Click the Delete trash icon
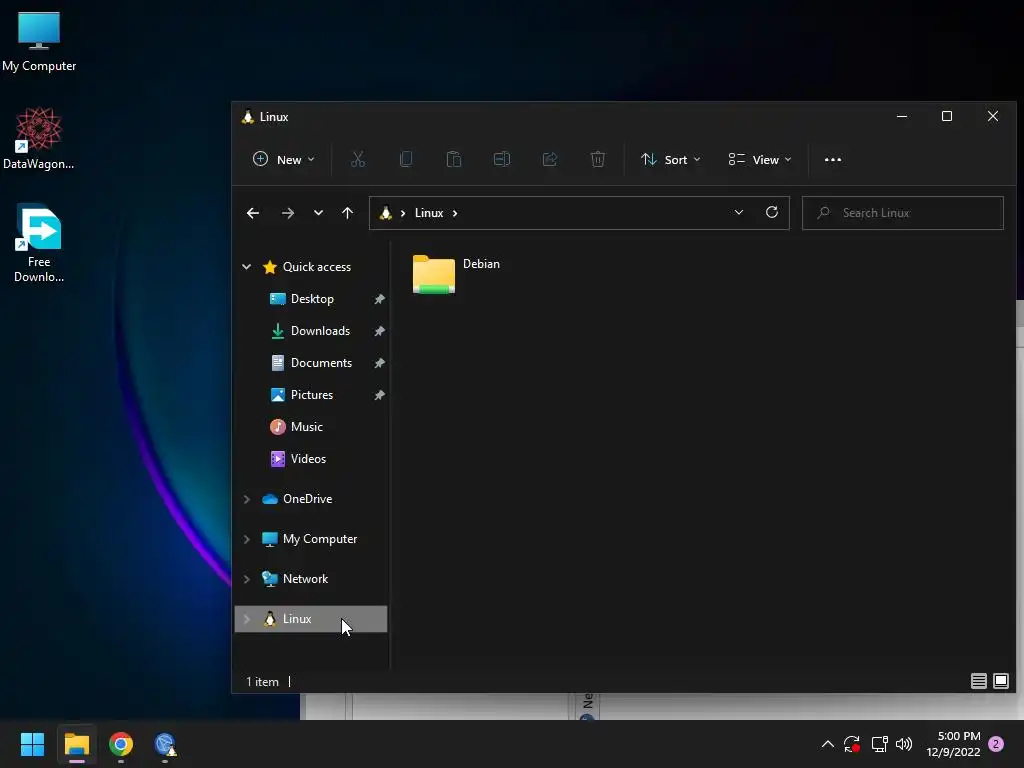Screen dimensions: 1024x768 pyautogui.click(x=598, y=159)
